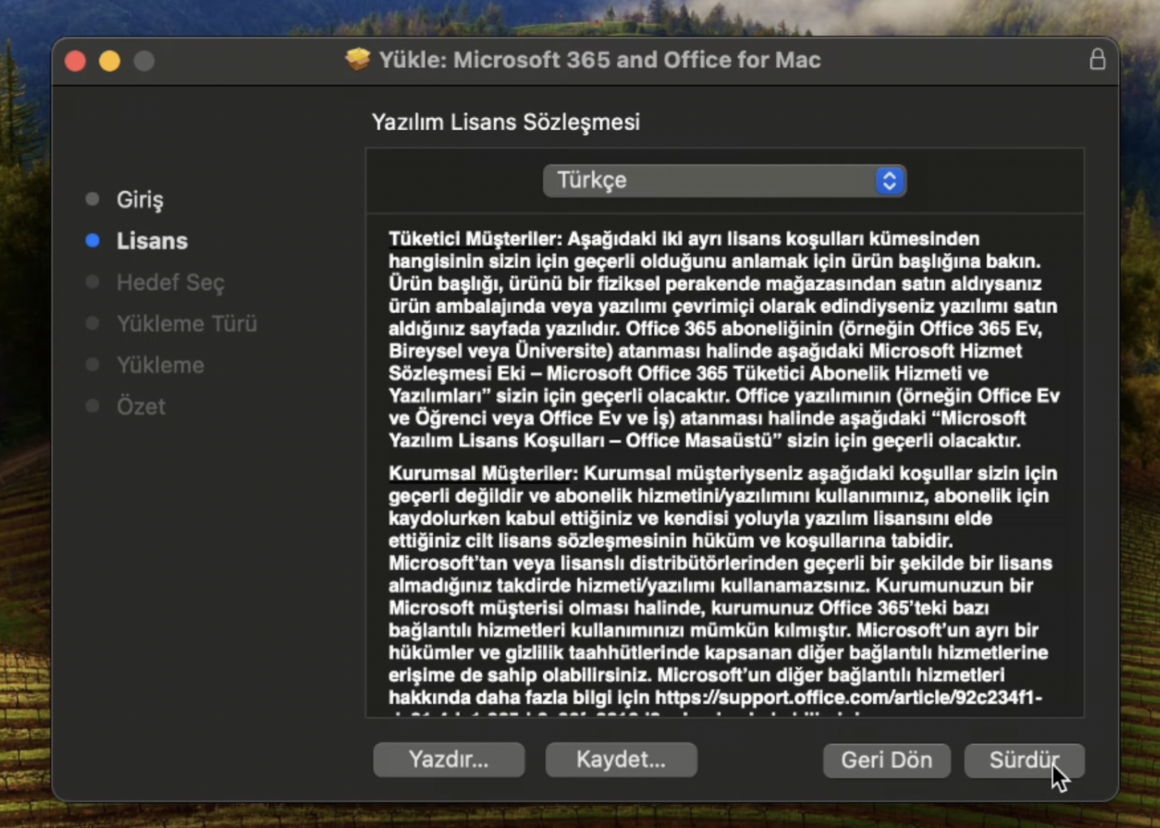Click the Yükleme Türü step label
This screenshot has width=1160, height=828.
(186, 324)
